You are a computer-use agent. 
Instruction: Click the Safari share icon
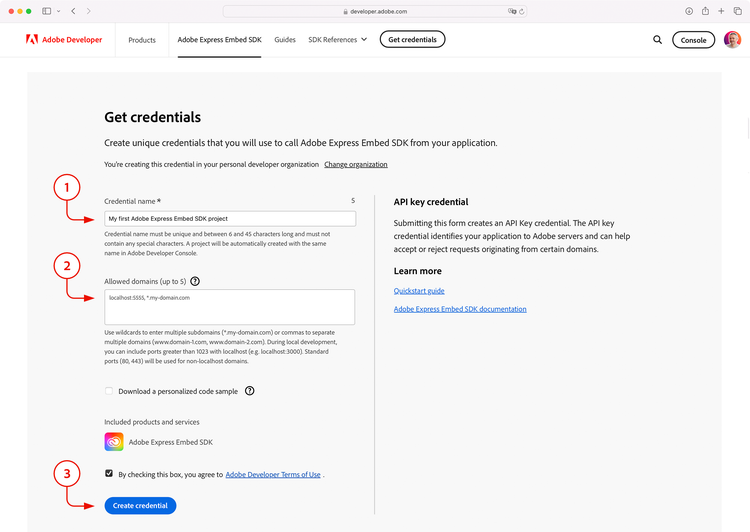[x=705, y=11]
